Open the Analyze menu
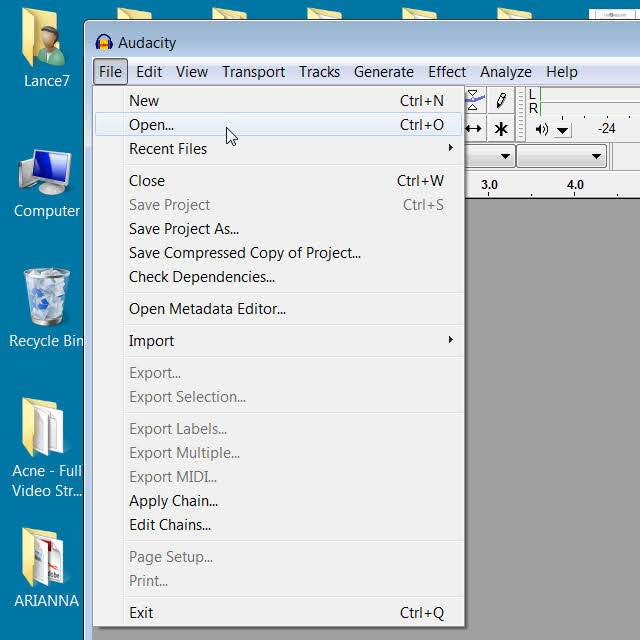 point(506,72)
